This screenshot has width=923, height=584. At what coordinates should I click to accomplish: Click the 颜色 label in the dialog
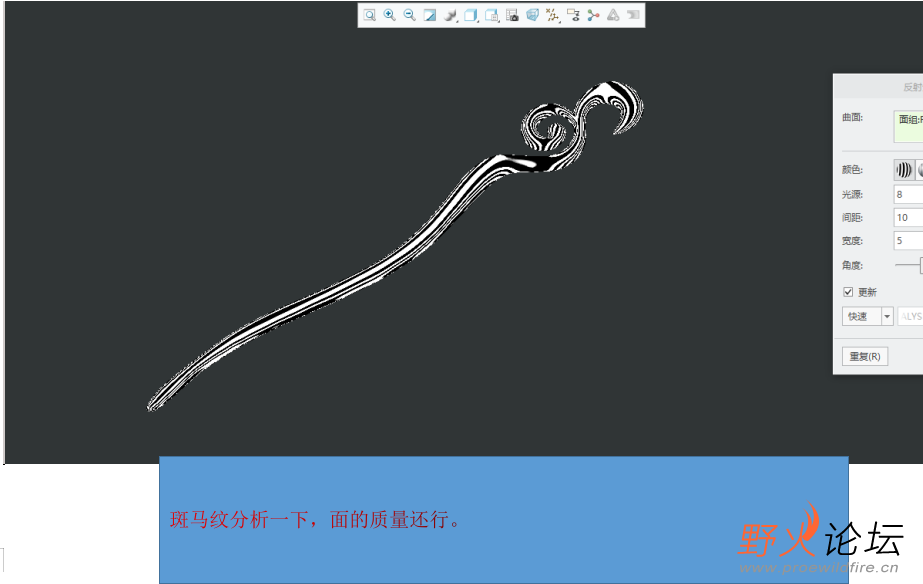852,170
